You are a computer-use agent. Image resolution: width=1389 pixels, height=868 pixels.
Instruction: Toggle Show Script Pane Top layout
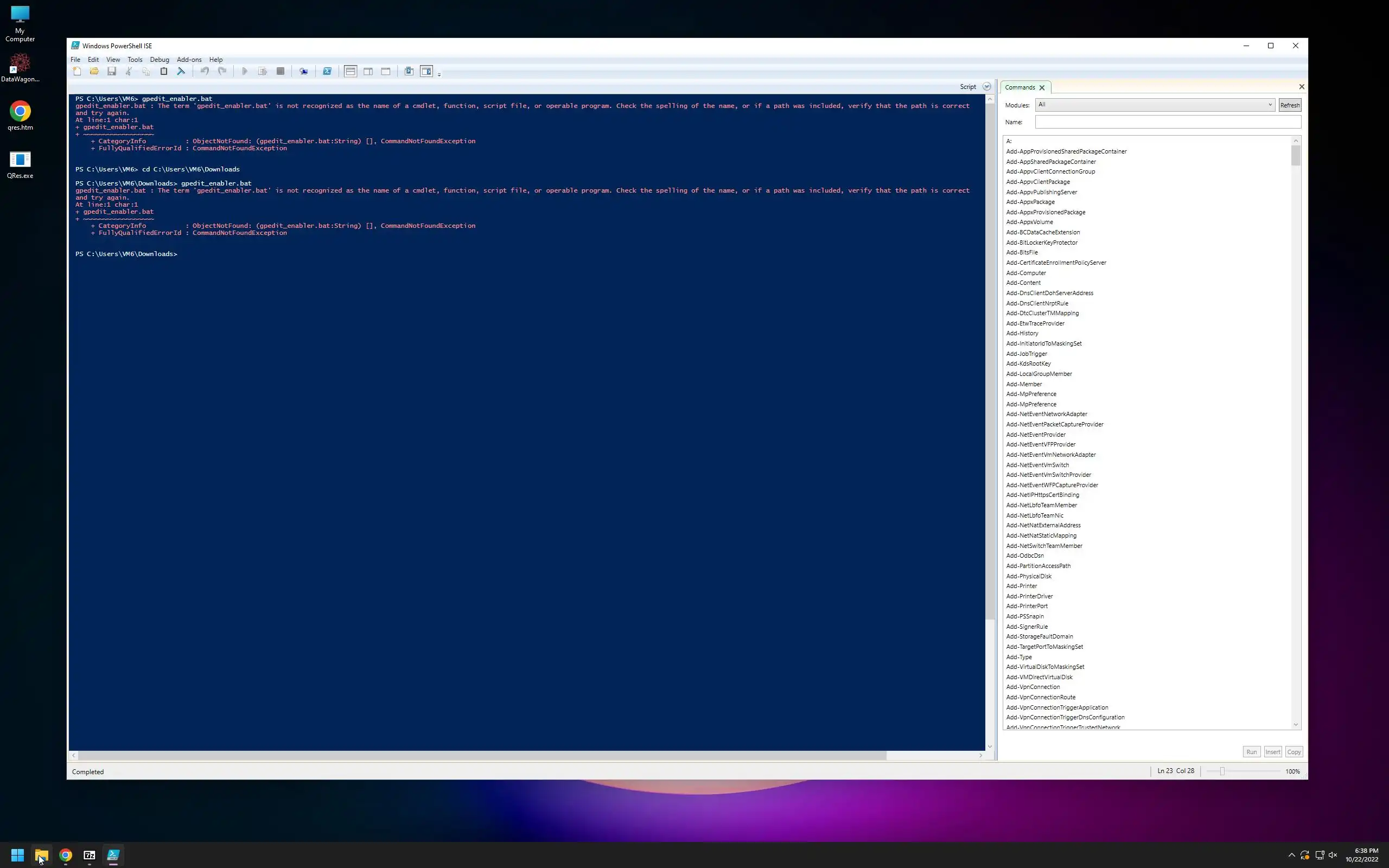pos(351,71)
